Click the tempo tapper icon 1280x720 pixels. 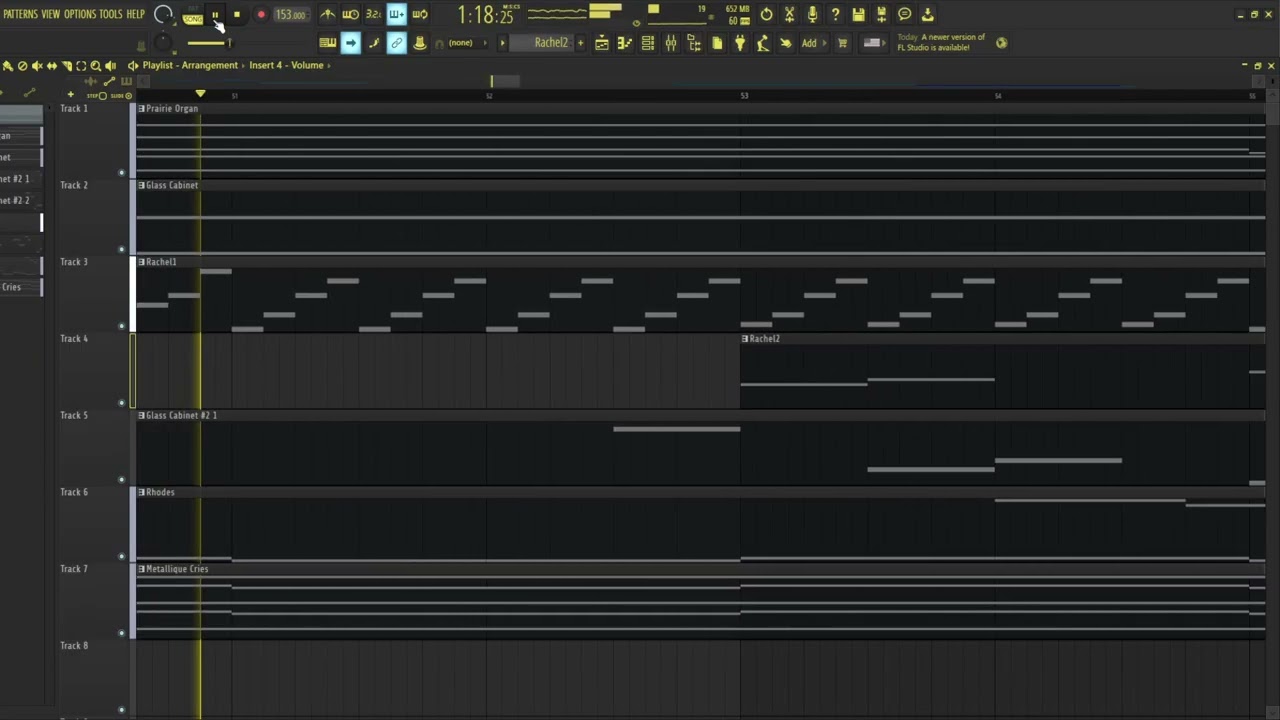(x=763, y=43)
